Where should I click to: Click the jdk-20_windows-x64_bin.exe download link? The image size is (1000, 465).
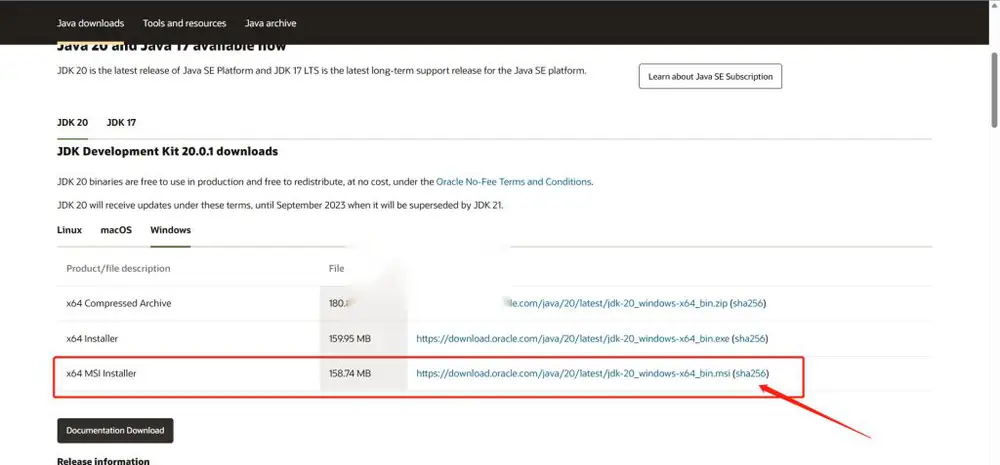pyautogui.click(x=572, y=339)
